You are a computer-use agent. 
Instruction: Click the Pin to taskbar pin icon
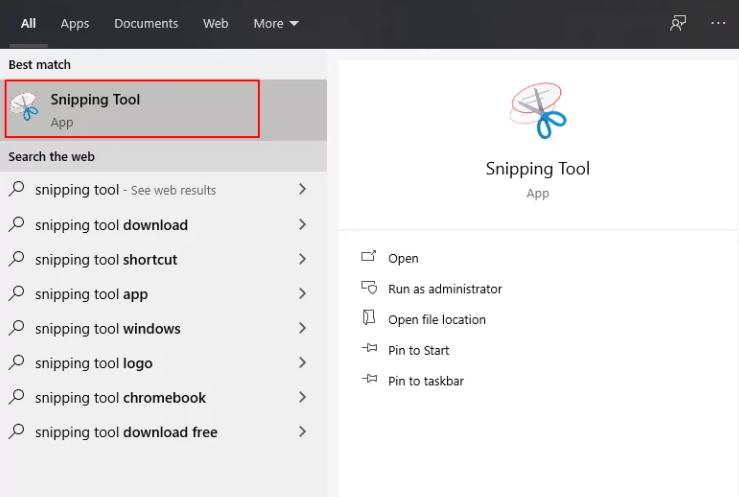[x=370, y=379]
